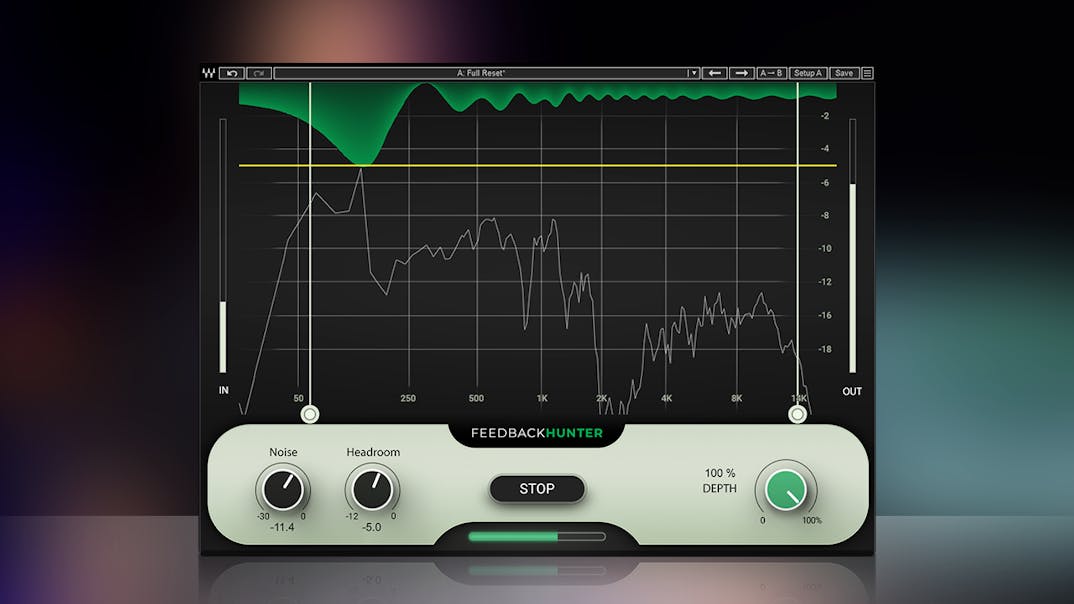Redo the last undone change
Viewport: 1074px width, 604px height.
pos(259,73)
